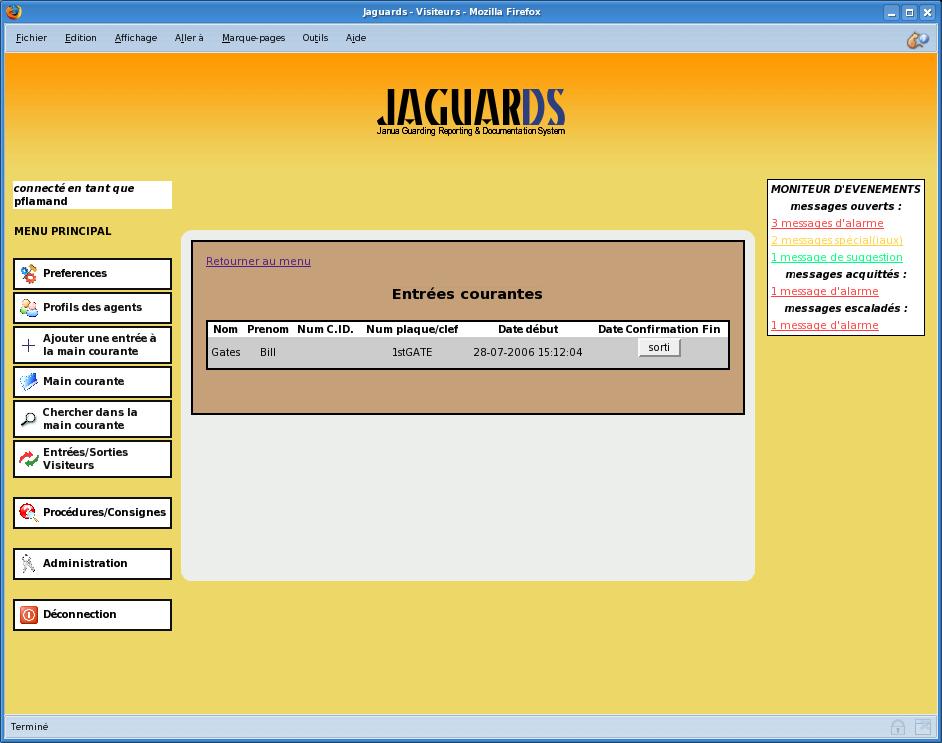Maximize the Firefox window
This screenshot has width=942, height=743.
point(910,13)
